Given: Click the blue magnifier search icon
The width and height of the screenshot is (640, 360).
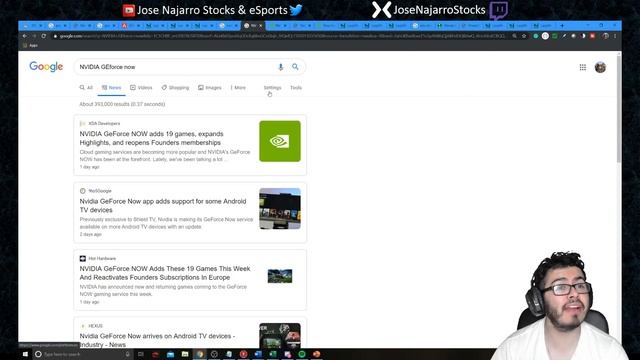Looking at the screenshot, I should click(x=295, y=67).
